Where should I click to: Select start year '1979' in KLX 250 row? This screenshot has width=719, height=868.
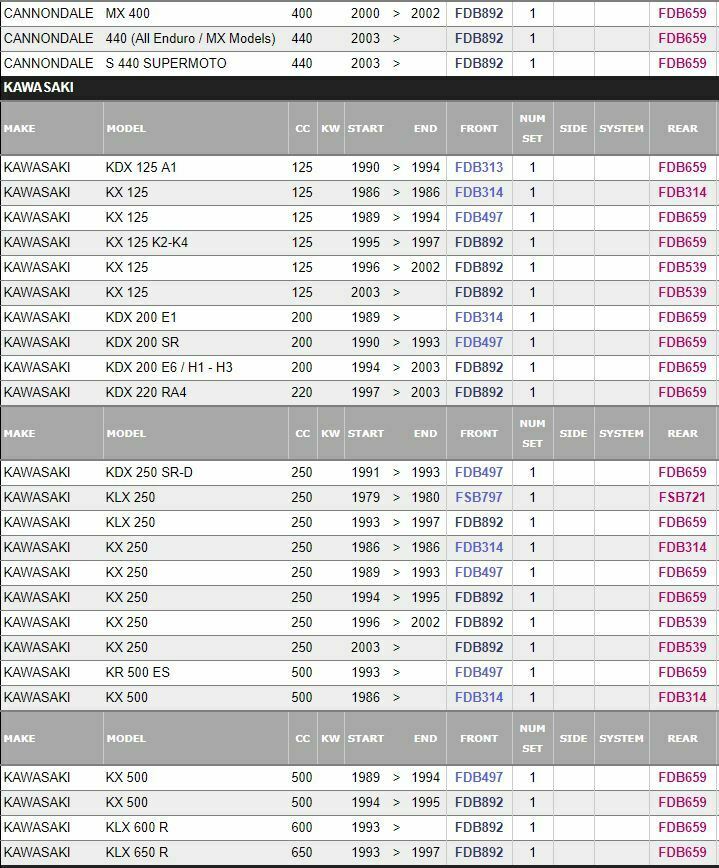coord(365,497)
